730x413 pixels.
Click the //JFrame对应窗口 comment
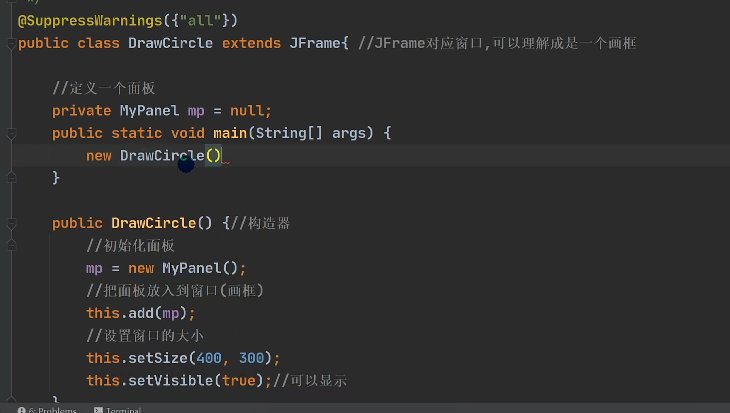(x=497, y=43)
